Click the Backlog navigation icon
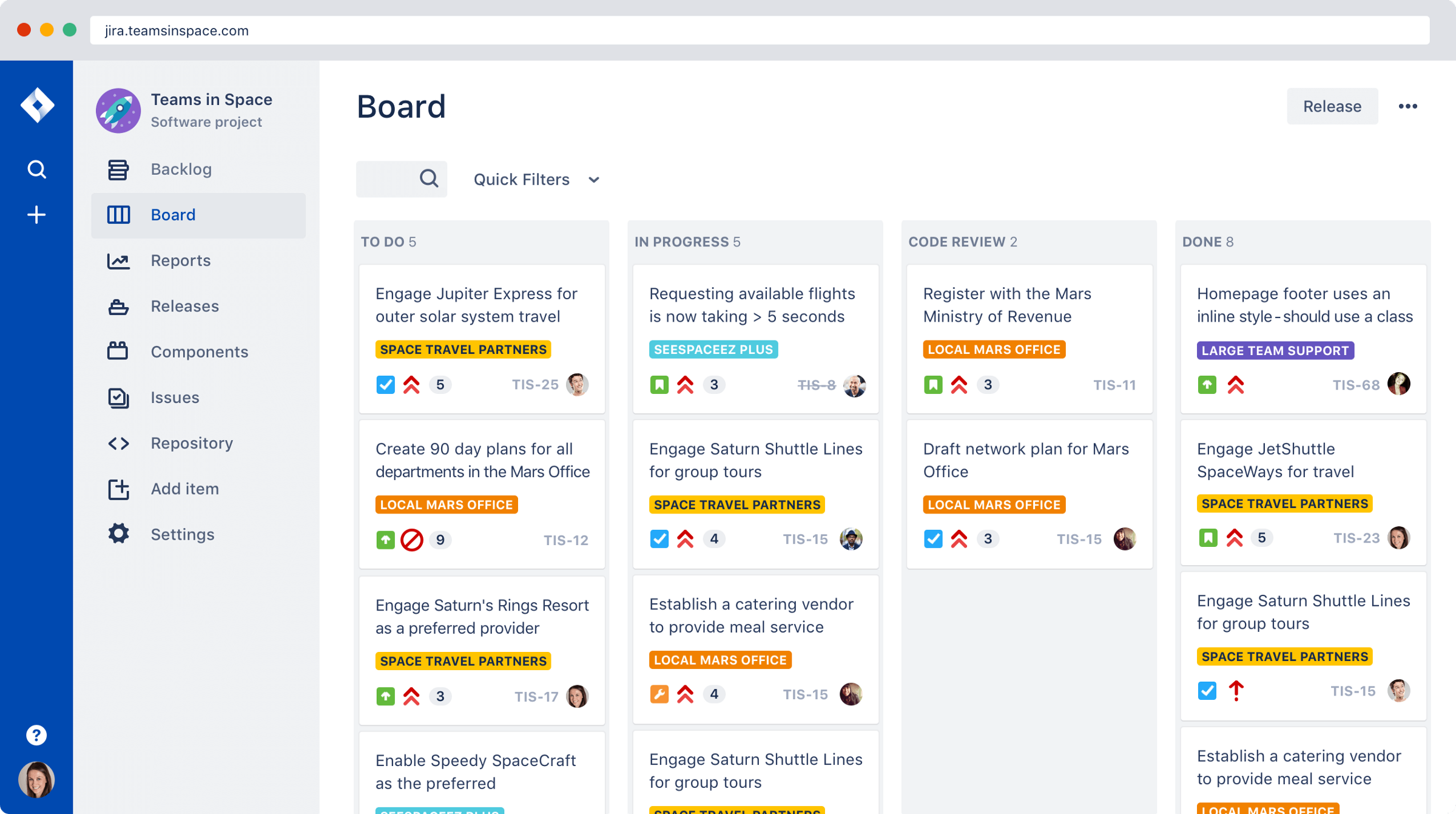The image size is (1456, 814). [118, 168]
